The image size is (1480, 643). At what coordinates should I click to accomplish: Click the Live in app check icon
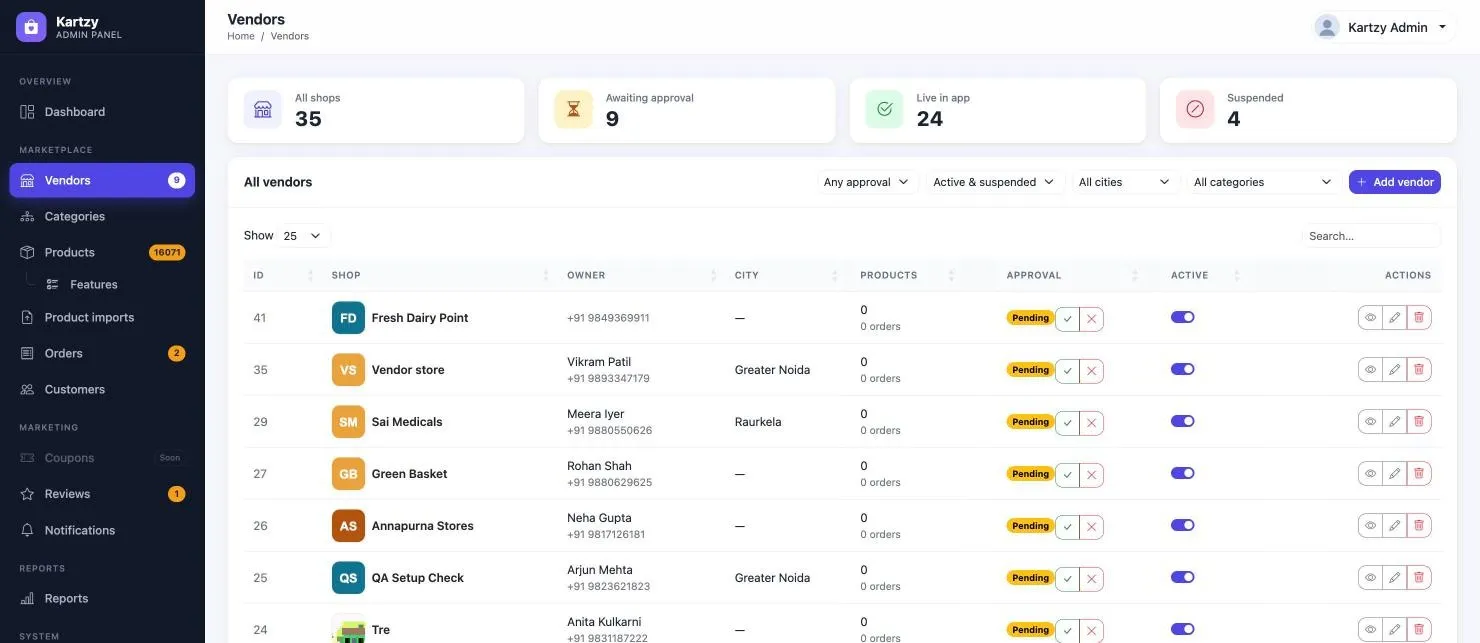coord(884,109)
